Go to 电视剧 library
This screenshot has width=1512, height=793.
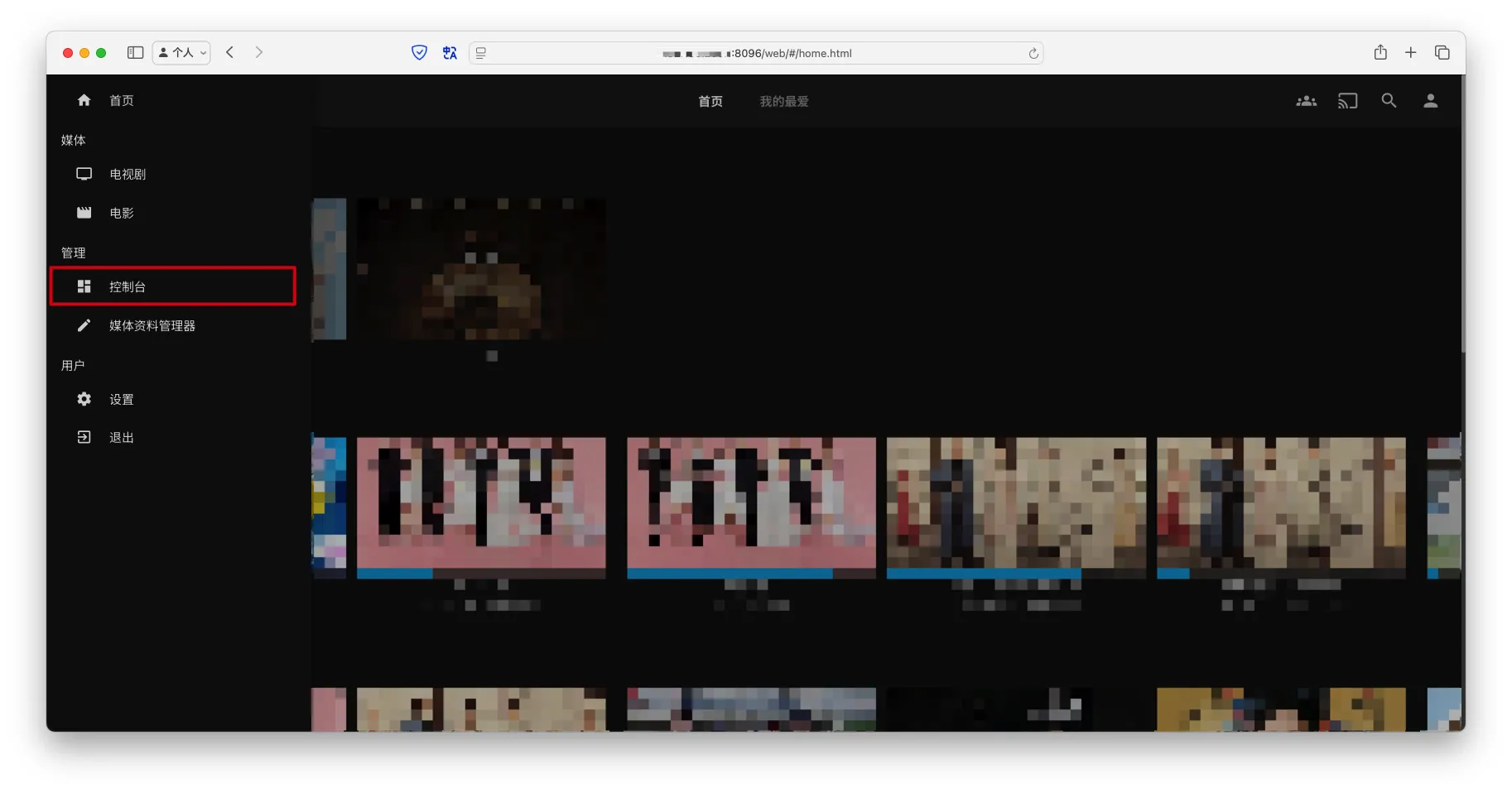pyautogui.click(x=128, y=175)
